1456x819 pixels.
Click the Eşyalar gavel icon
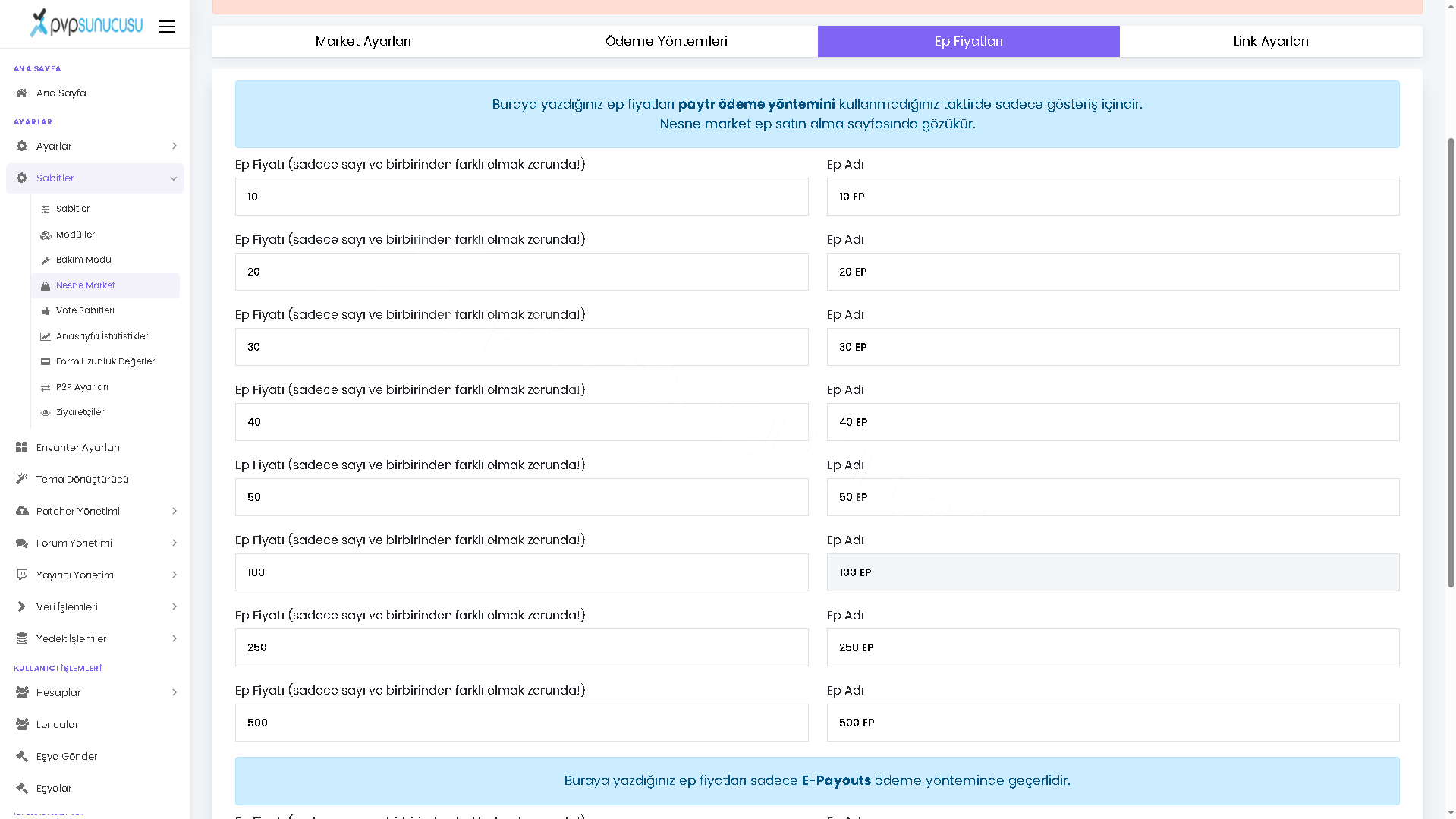tap(21, 789)
